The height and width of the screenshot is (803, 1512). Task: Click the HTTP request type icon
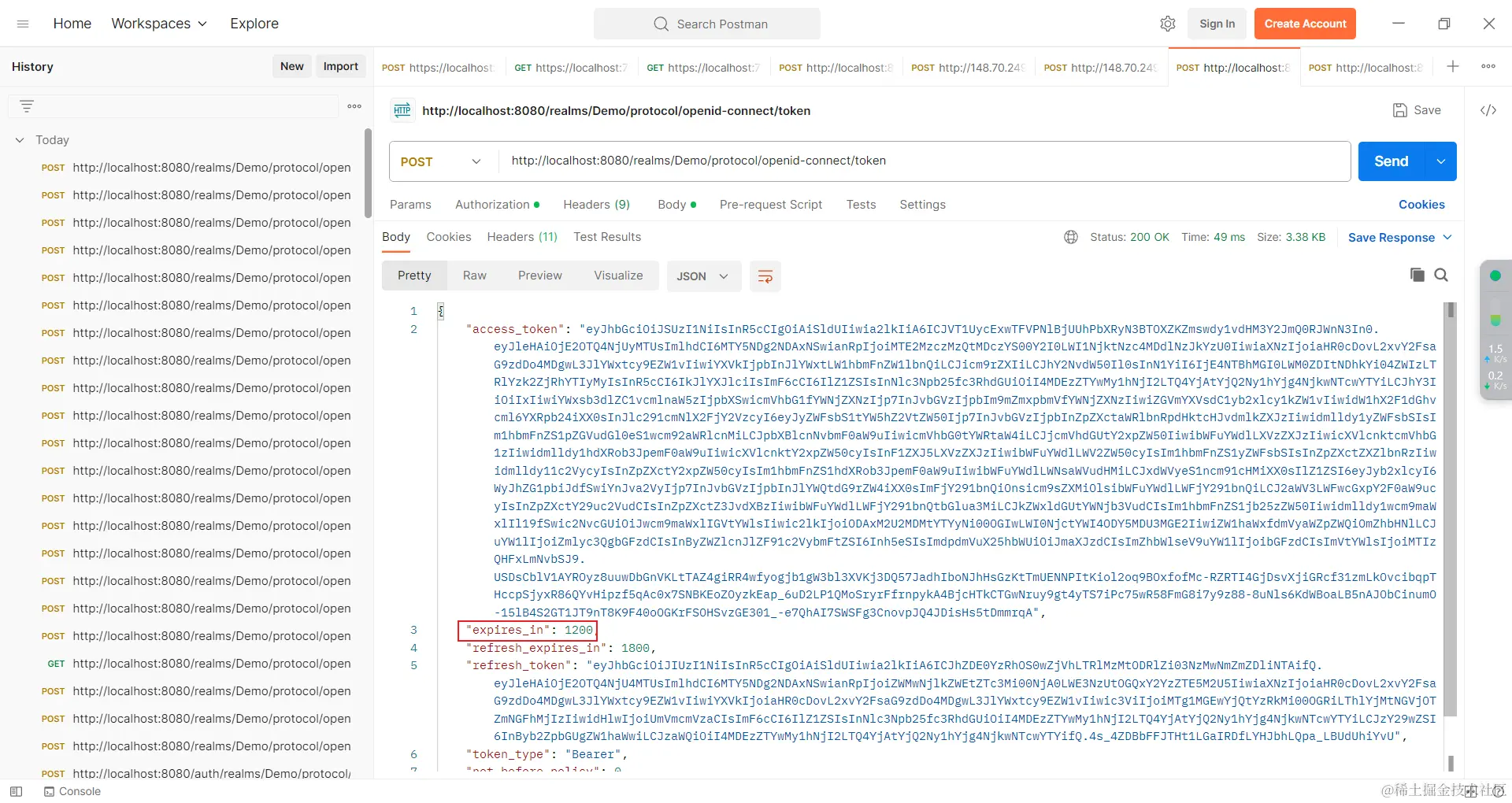tap(402, 110)
